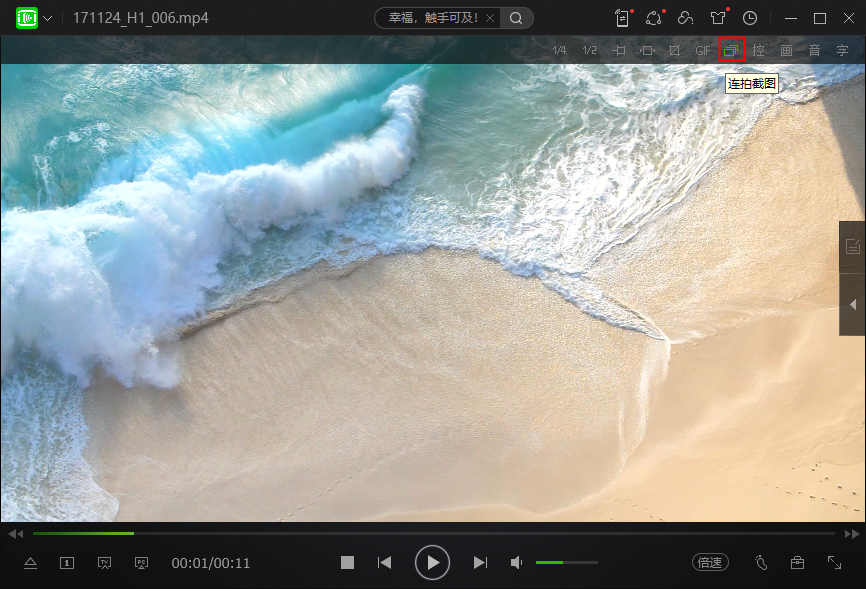Open the playback history clock icon
The width and height of the screenshot is (866, 589).
(x=749, y=18)
